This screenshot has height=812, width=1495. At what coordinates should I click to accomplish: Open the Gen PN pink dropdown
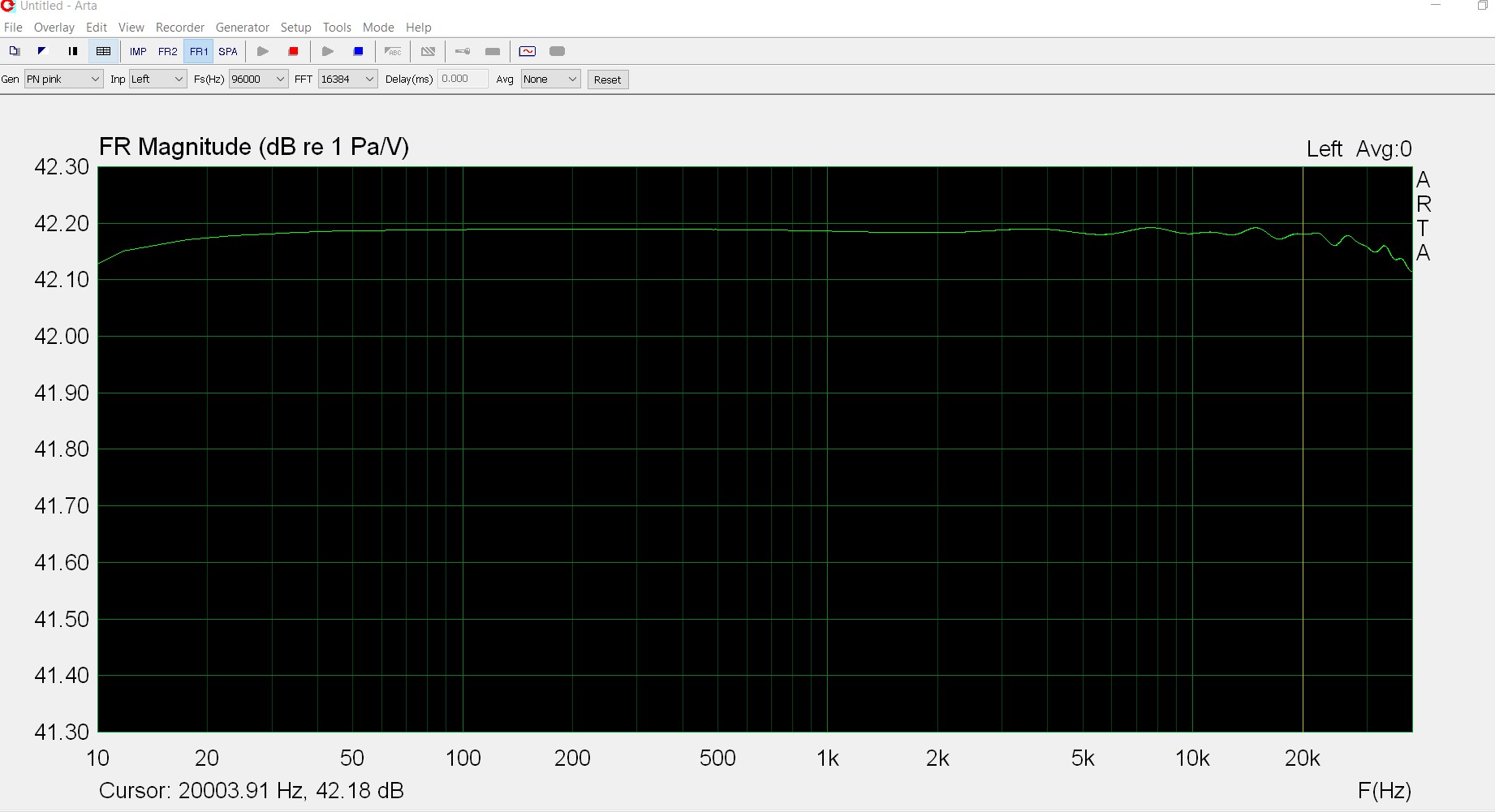[63, 79]
